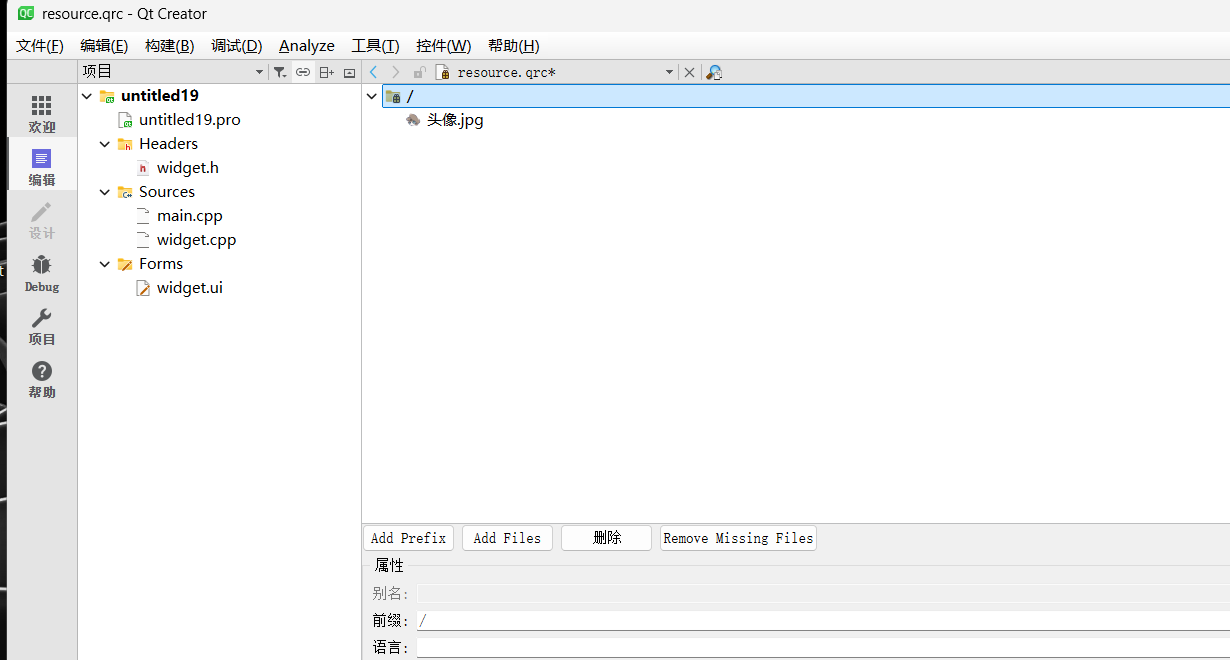Click the Add Prefix button
Screen dimensions: 1230x660
pos(408,538)
